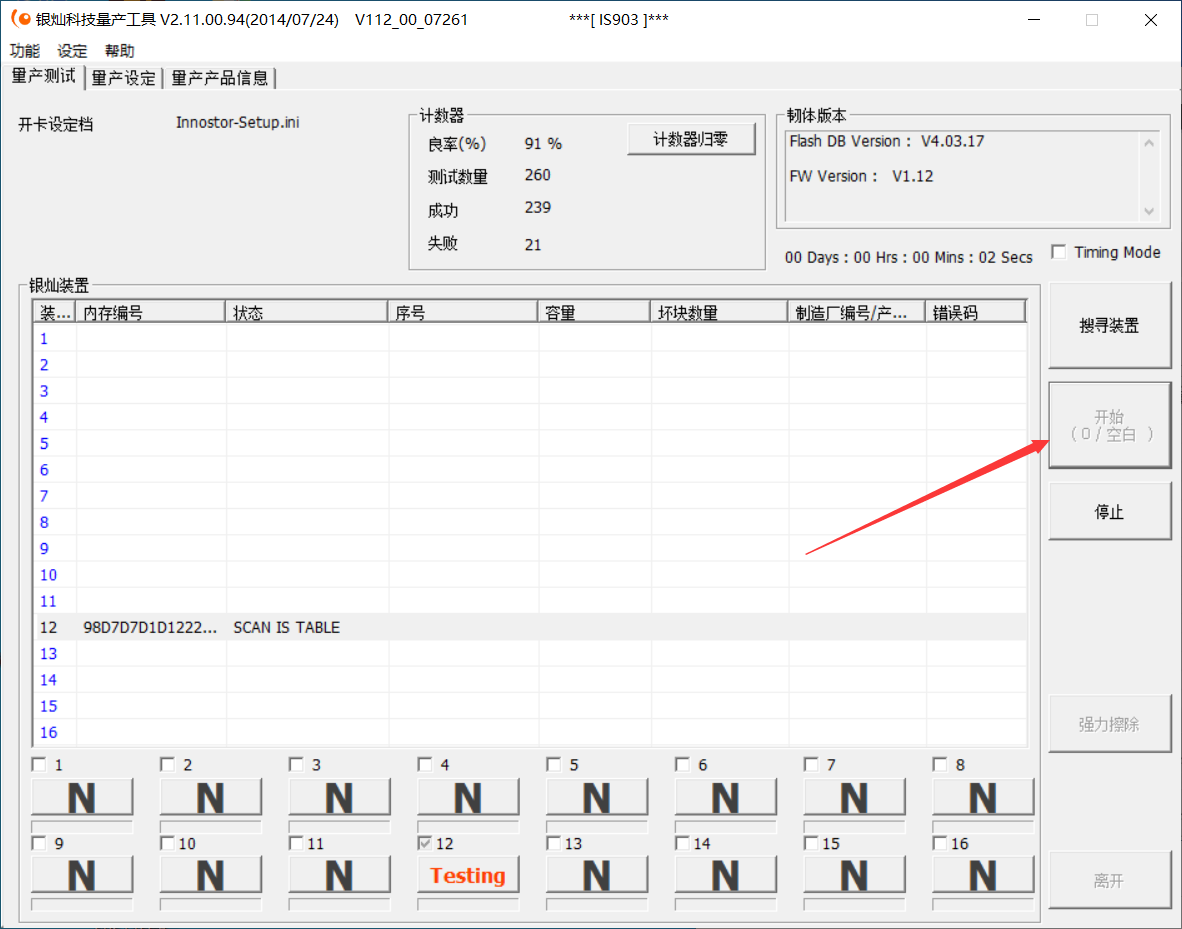1182x929 pixels.
Task: Check the port 13 checkbox
Action: point(554,843)
